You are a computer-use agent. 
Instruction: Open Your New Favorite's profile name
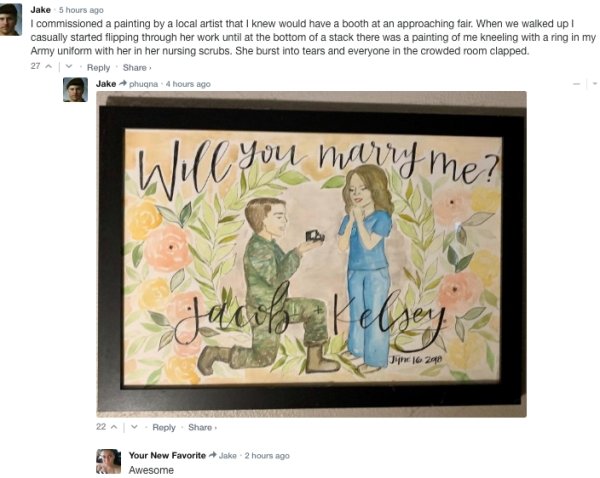[167, 455]
